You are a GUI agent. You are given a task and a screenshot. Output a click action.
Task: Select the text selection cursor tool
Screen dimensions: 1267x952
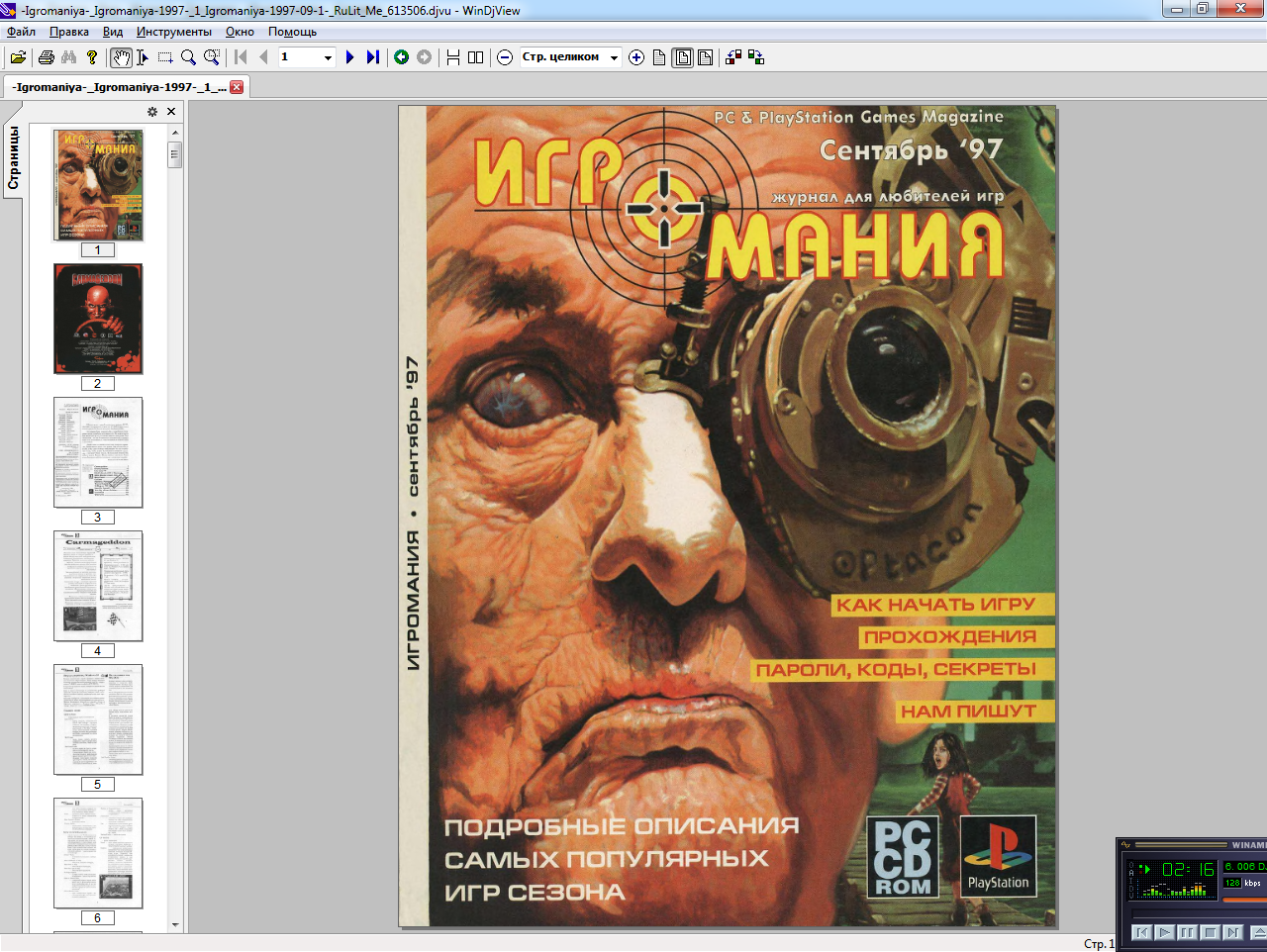pyautogui.click(x=143, y=57)
